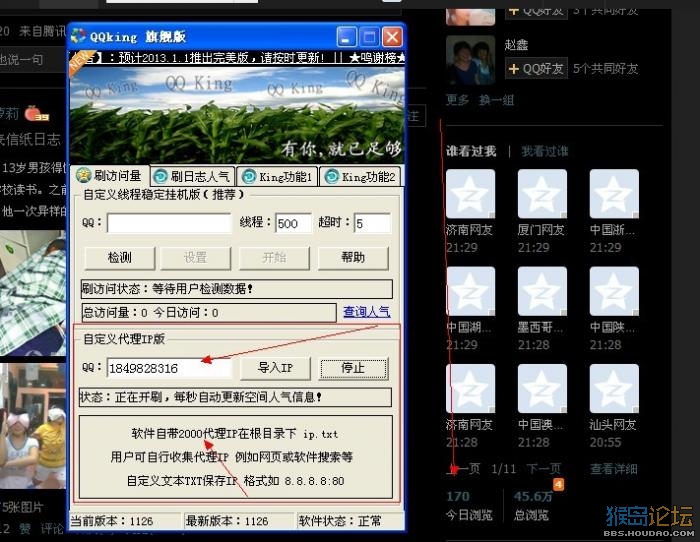The height and width of the screenshot is (542, 700).
Task: Click the 总访问量：0 今日访问：0 field
Action: point(209,313)
